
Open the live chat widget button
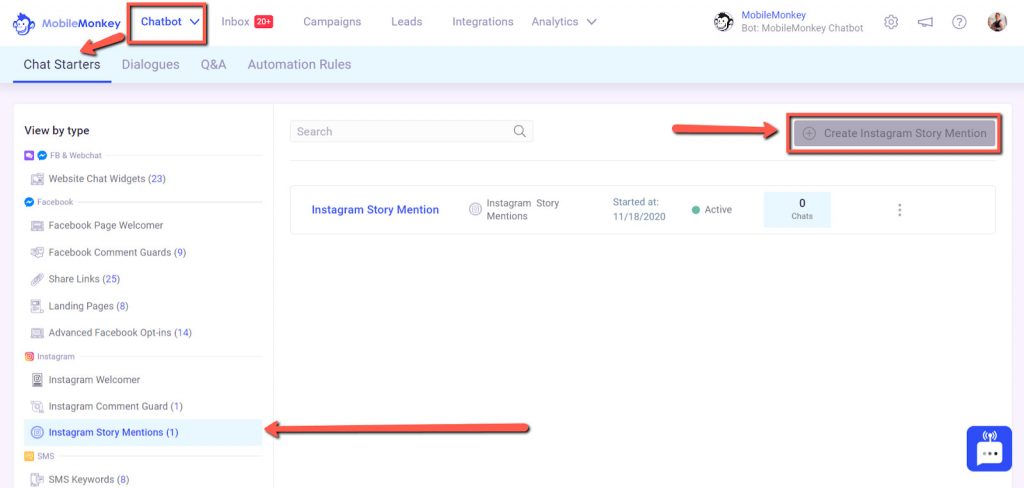click(x=989, y=448)
